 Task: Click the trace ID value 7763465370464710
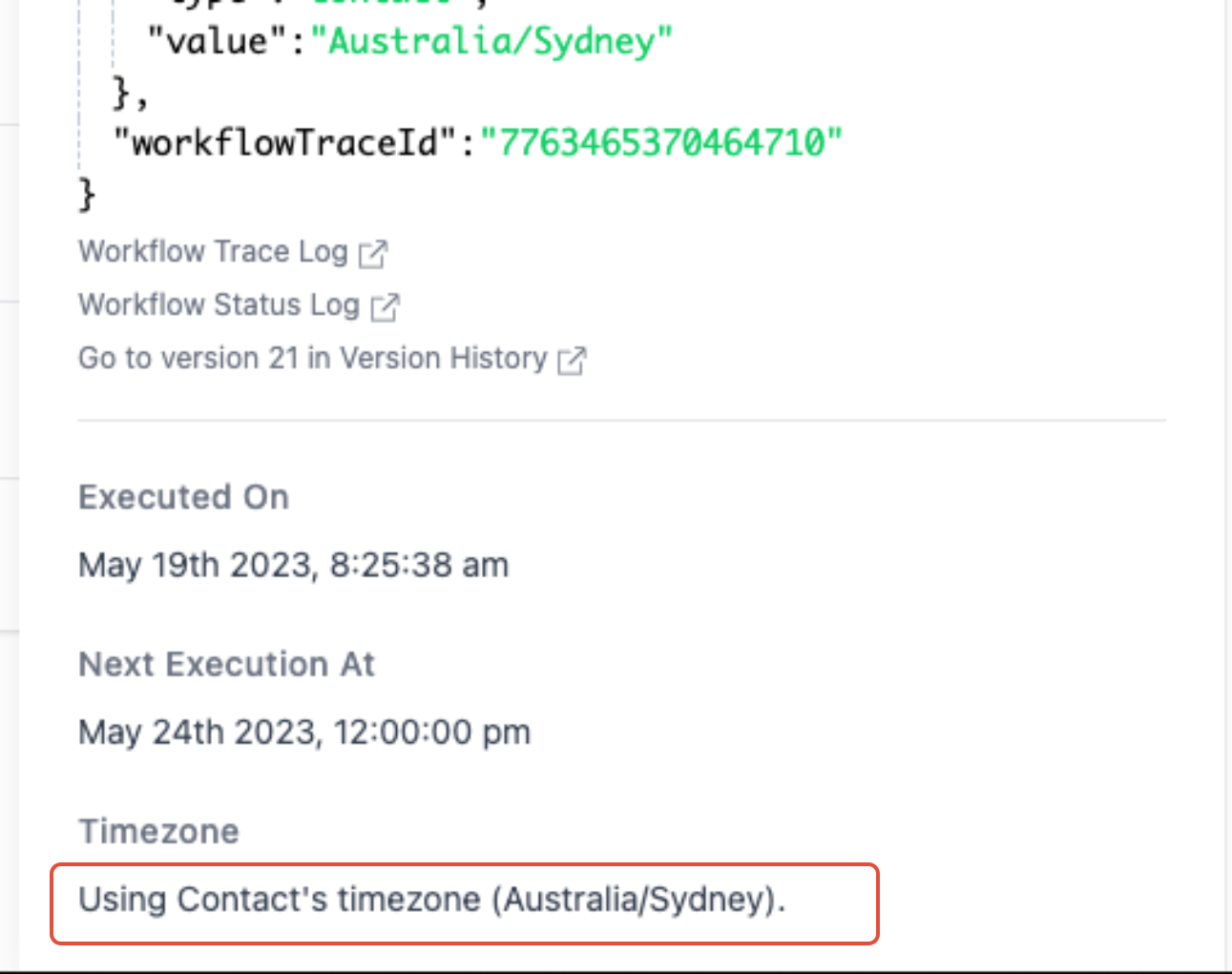[x=661, y=143]
